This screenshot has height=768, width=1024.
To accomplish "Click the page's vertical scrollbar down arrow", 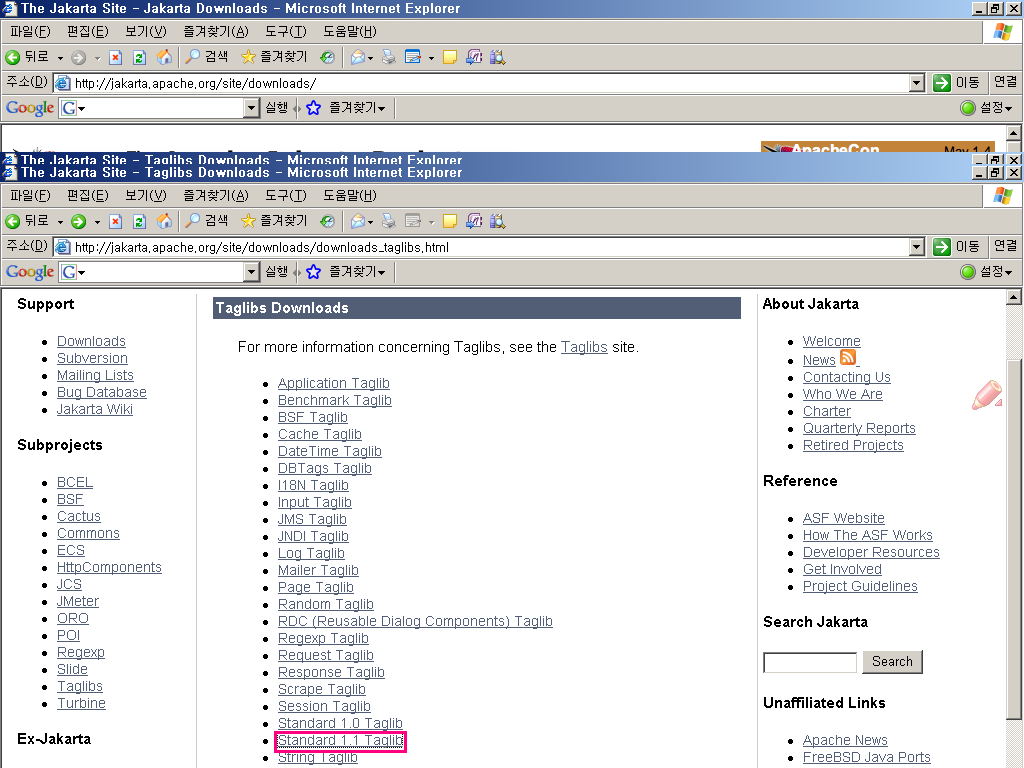I will click(1014, 759).
